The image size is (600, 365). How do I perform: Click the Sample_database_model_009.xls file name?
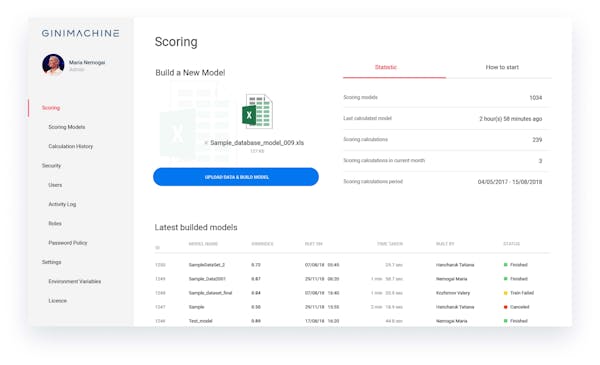point(257,143)
